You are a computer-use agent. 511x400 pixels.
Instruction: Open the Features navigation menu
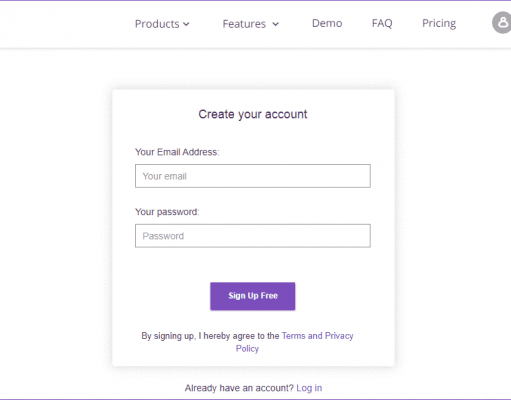tap(251, 24)
